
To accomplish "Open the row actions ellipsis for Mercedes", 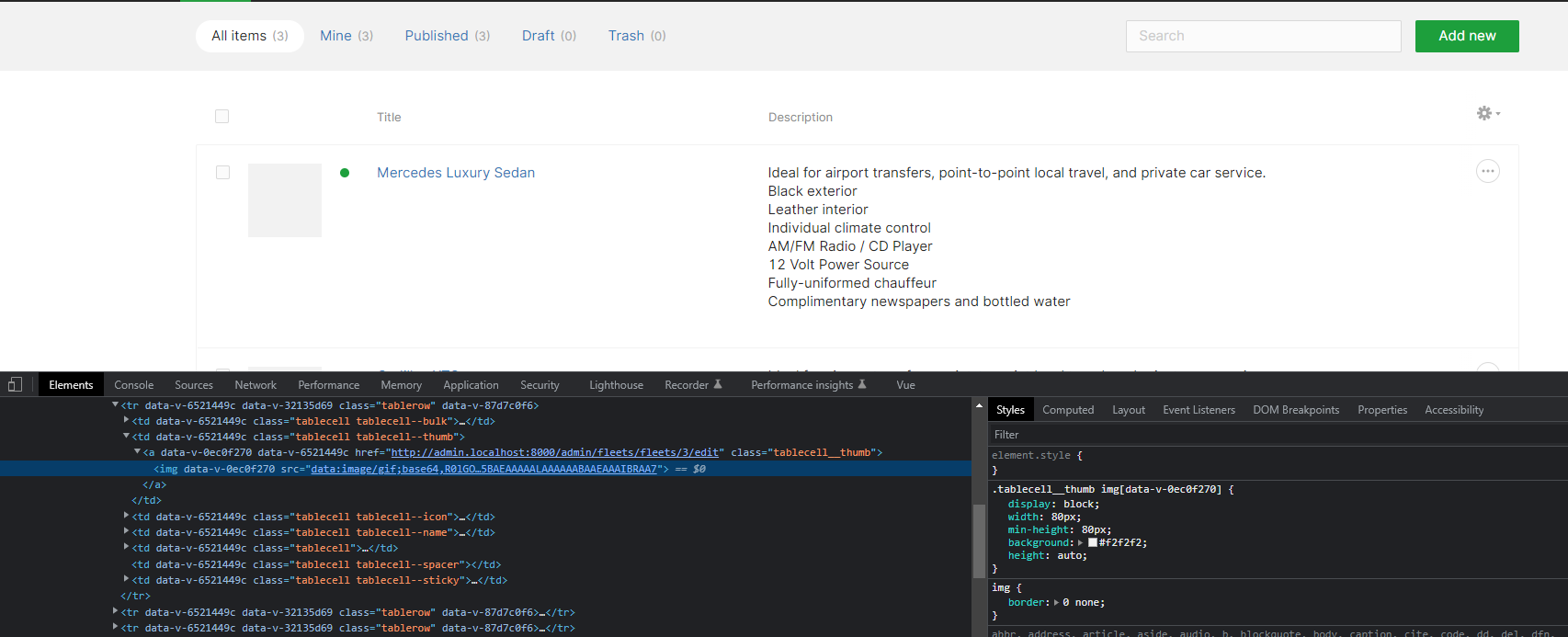I will (1487, 172).
